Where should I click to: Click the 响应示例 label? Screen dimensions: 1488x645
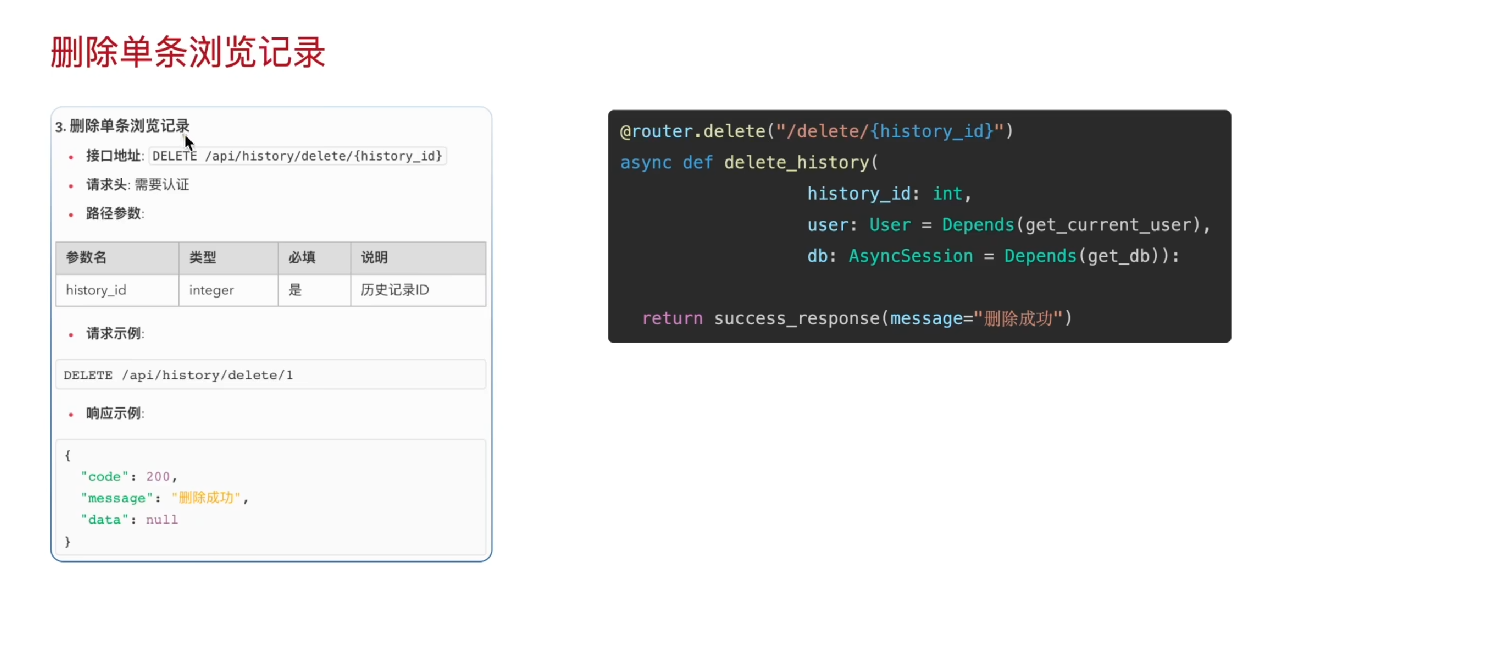click(114, 413)
